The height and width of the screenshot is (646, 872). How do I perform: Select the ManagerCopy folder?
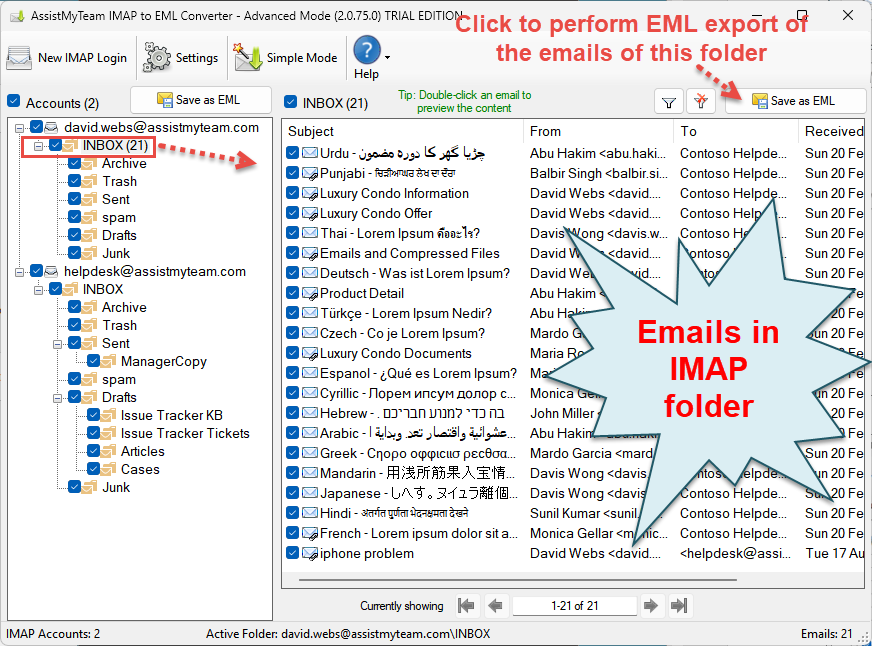point(164,361)
